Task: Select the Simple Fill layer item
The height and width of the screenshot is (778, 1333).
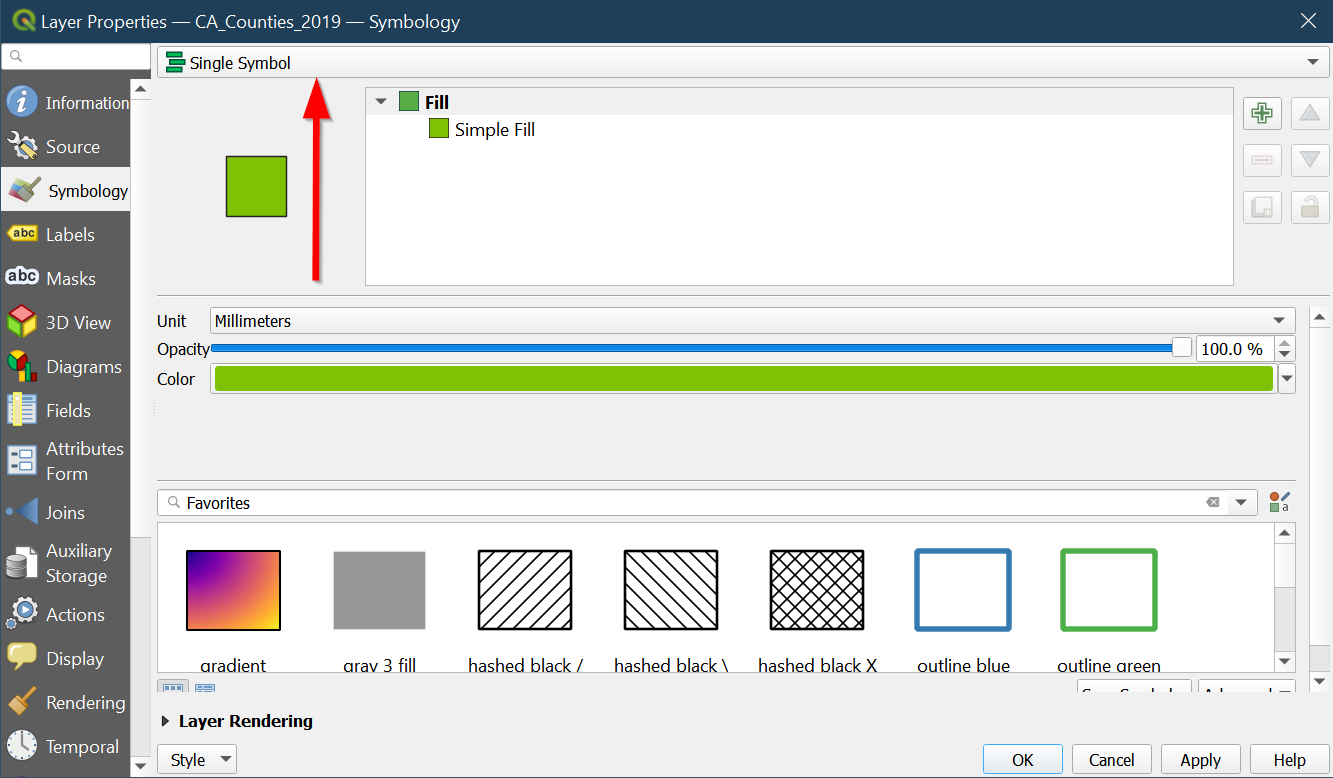Action: (x=494, y=129)
